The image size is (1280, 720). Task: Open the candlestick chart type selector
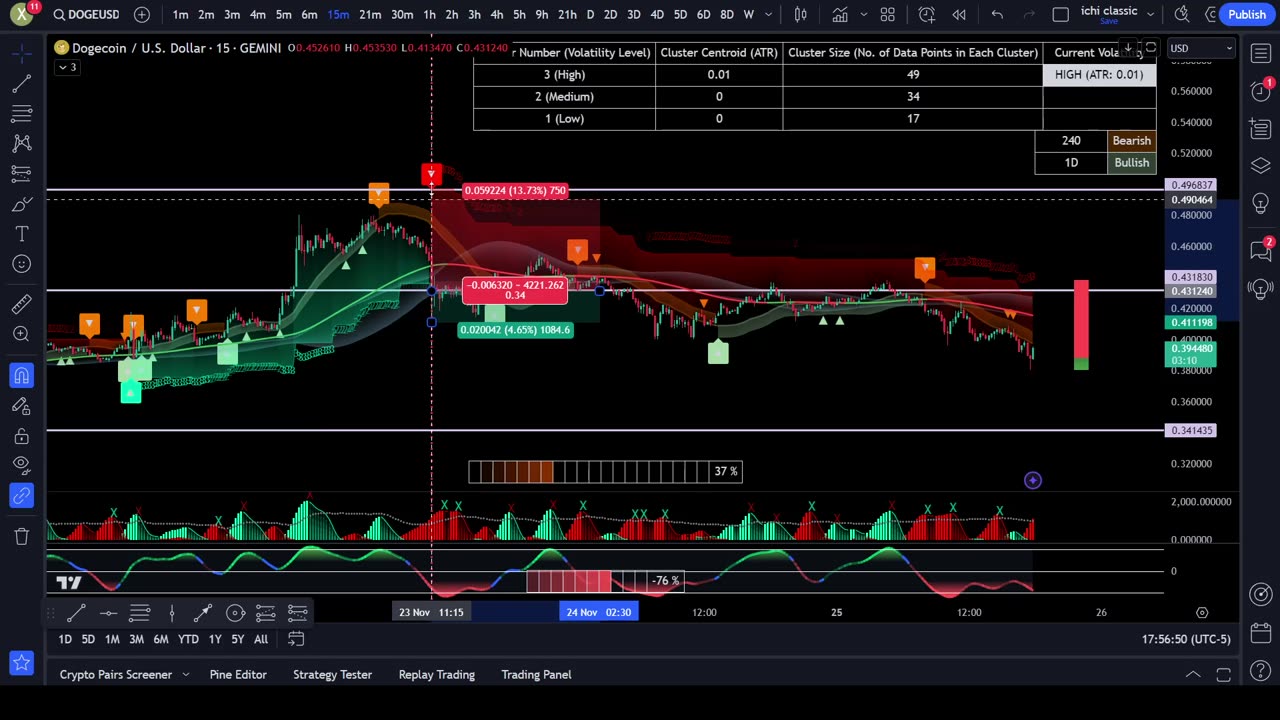tap(801, 14)
